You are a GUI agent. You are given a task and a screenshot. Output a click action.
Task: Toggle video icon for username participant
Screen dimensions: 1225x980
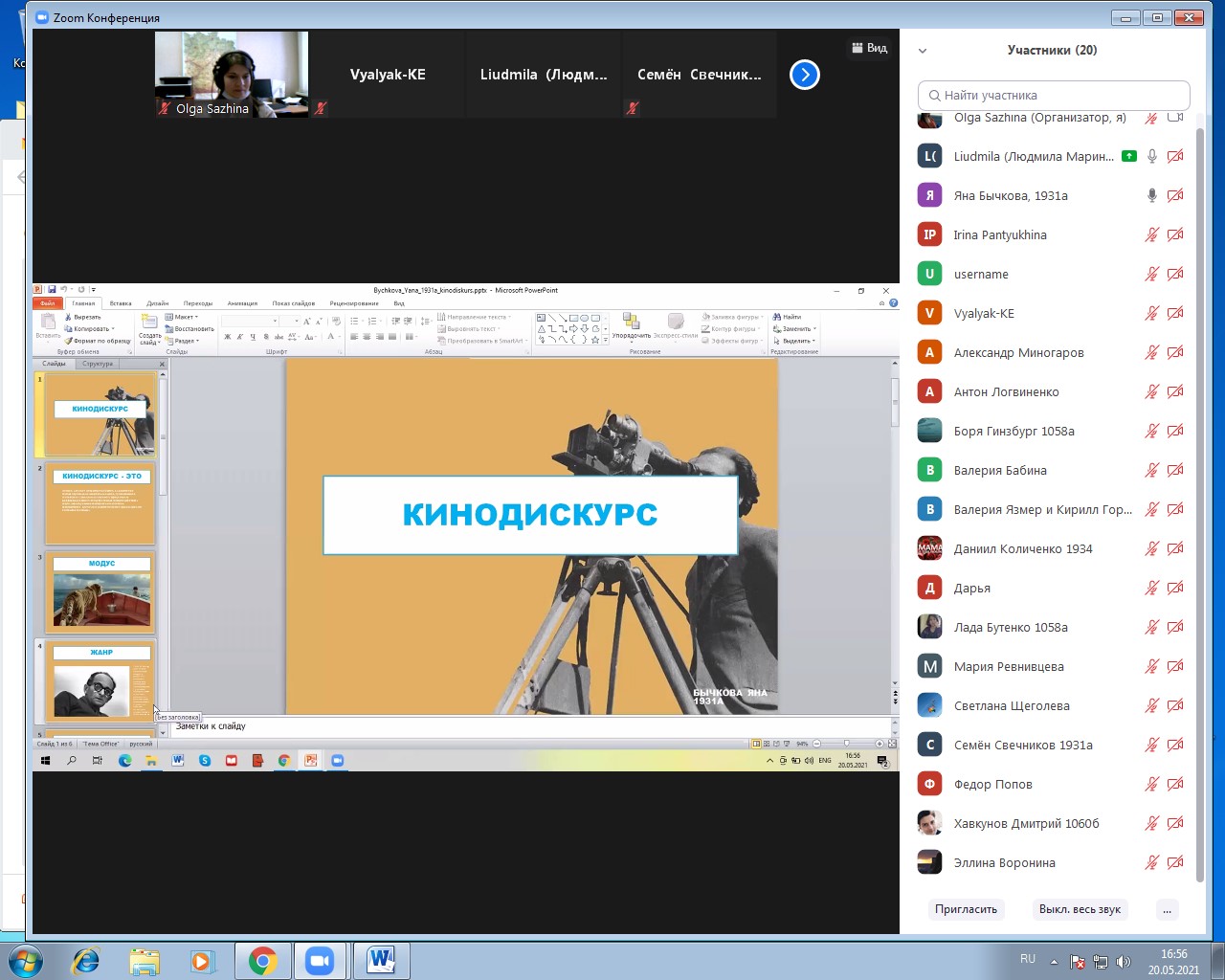pos(1175,274)
